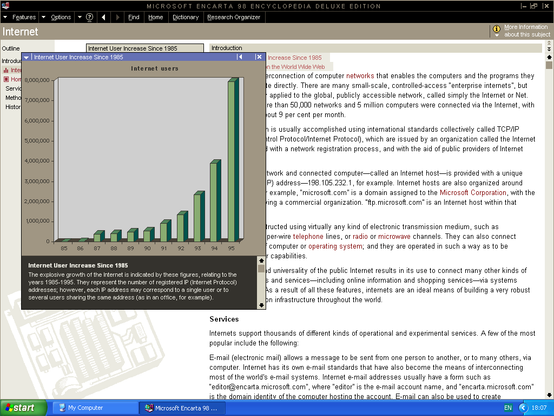
Task: Open the Windows Start menu
Action: pyautogui.click(x=23, y=408)
